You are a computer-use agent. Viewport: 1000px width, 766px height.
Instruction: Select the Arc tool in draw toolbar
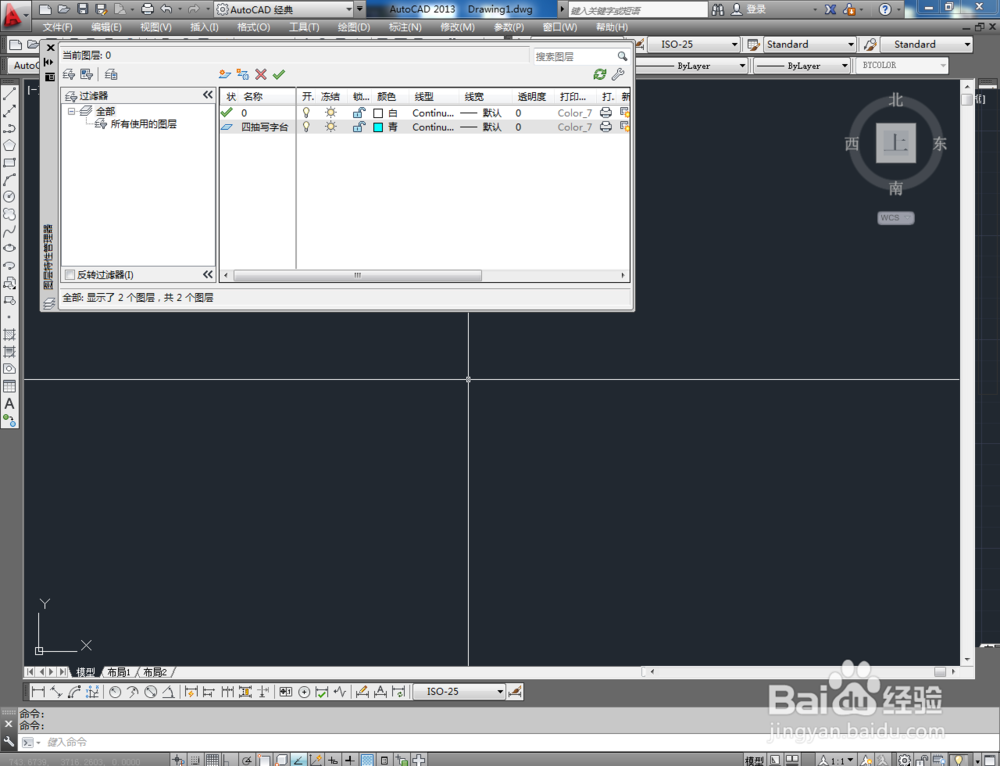tap(10, 180)
